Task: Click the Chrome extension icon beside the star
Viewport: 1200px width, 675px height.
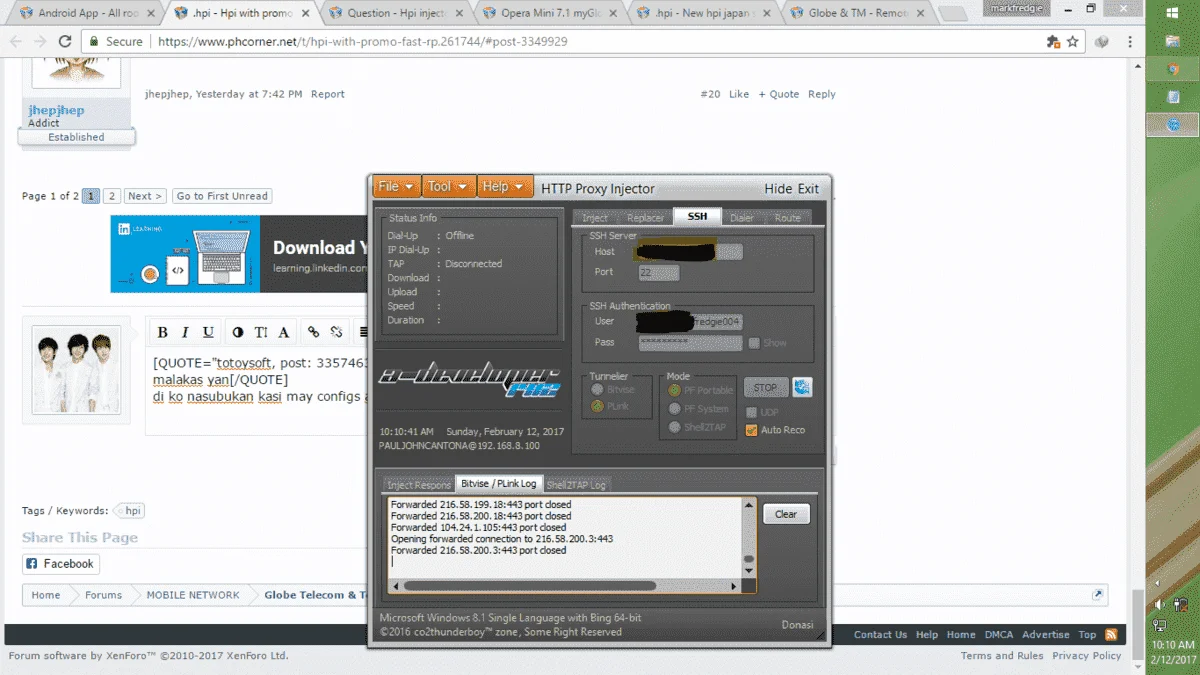Action: click(1053, 42)
